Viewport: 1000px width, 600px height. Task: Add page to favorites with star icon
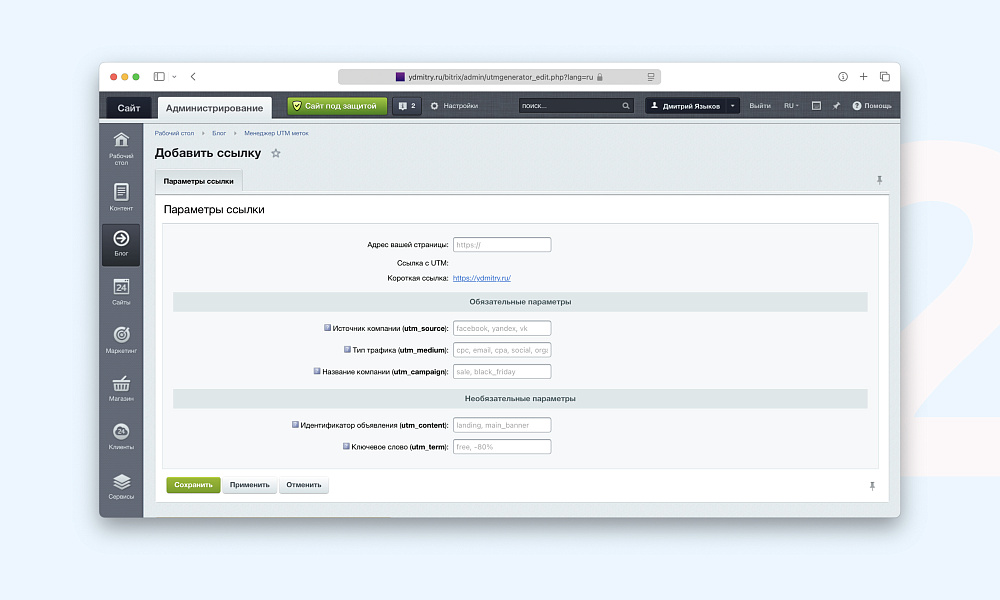click(x=276, y=153)
